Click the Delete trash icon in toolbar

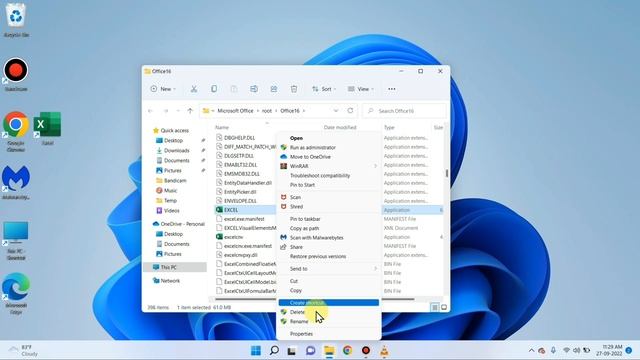[294, 89]
